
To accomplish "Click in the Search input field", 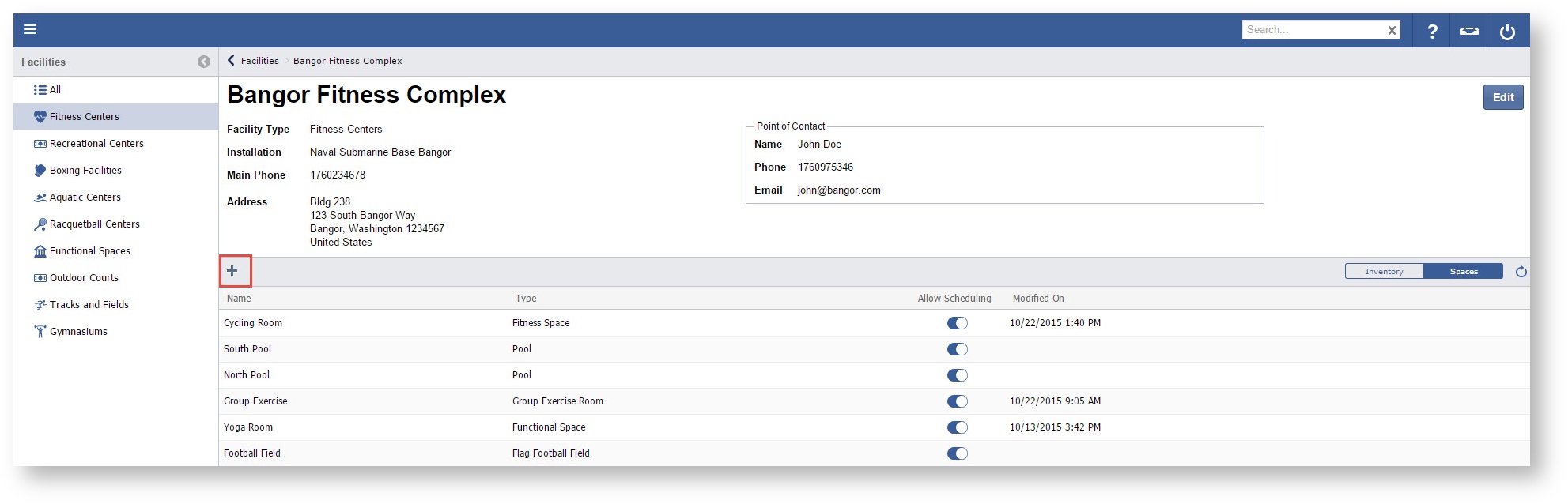I will coord(1313,30).
